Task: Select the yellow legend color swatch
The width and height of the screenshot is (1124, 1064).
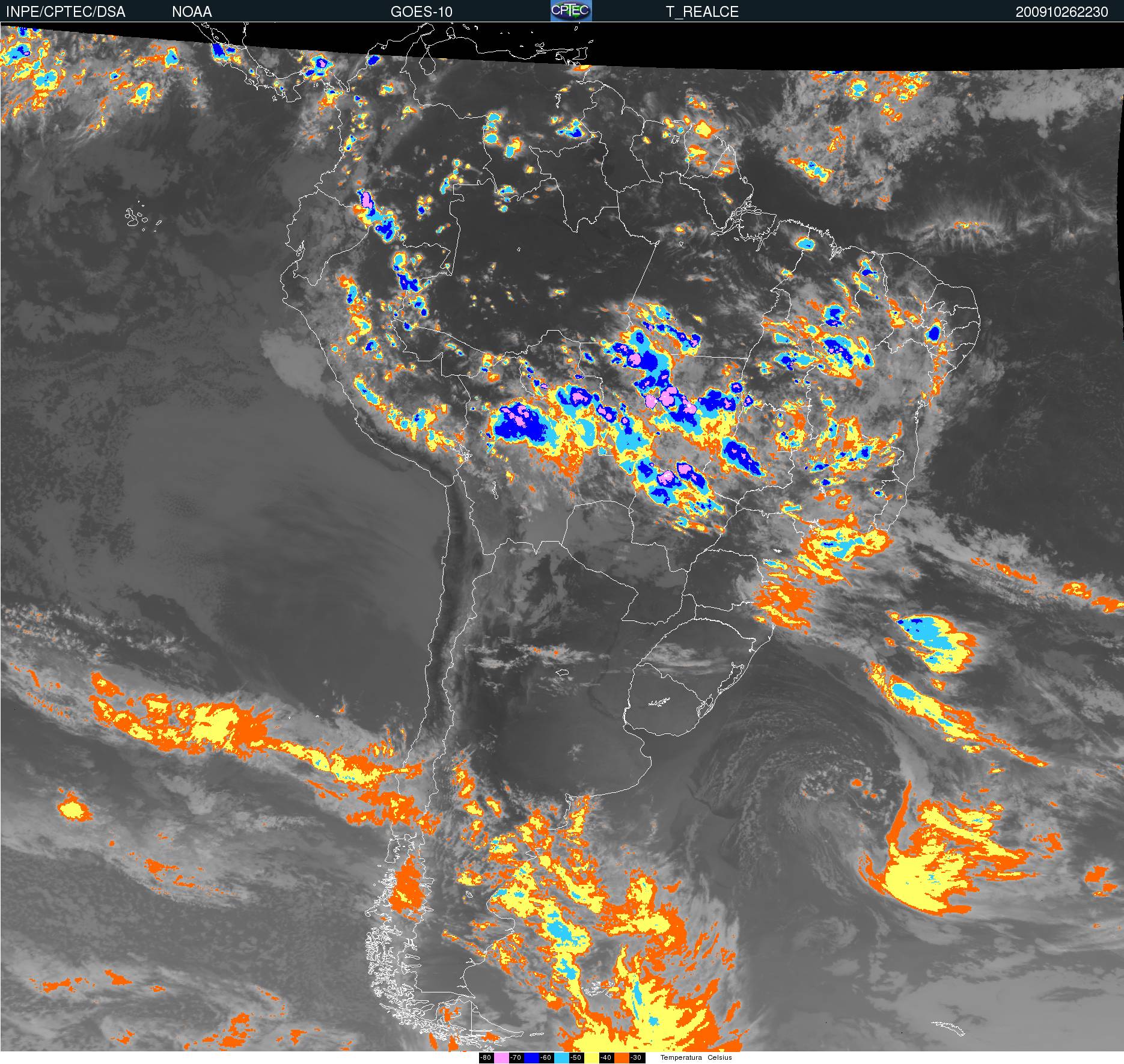Action: coord(591,1057)
